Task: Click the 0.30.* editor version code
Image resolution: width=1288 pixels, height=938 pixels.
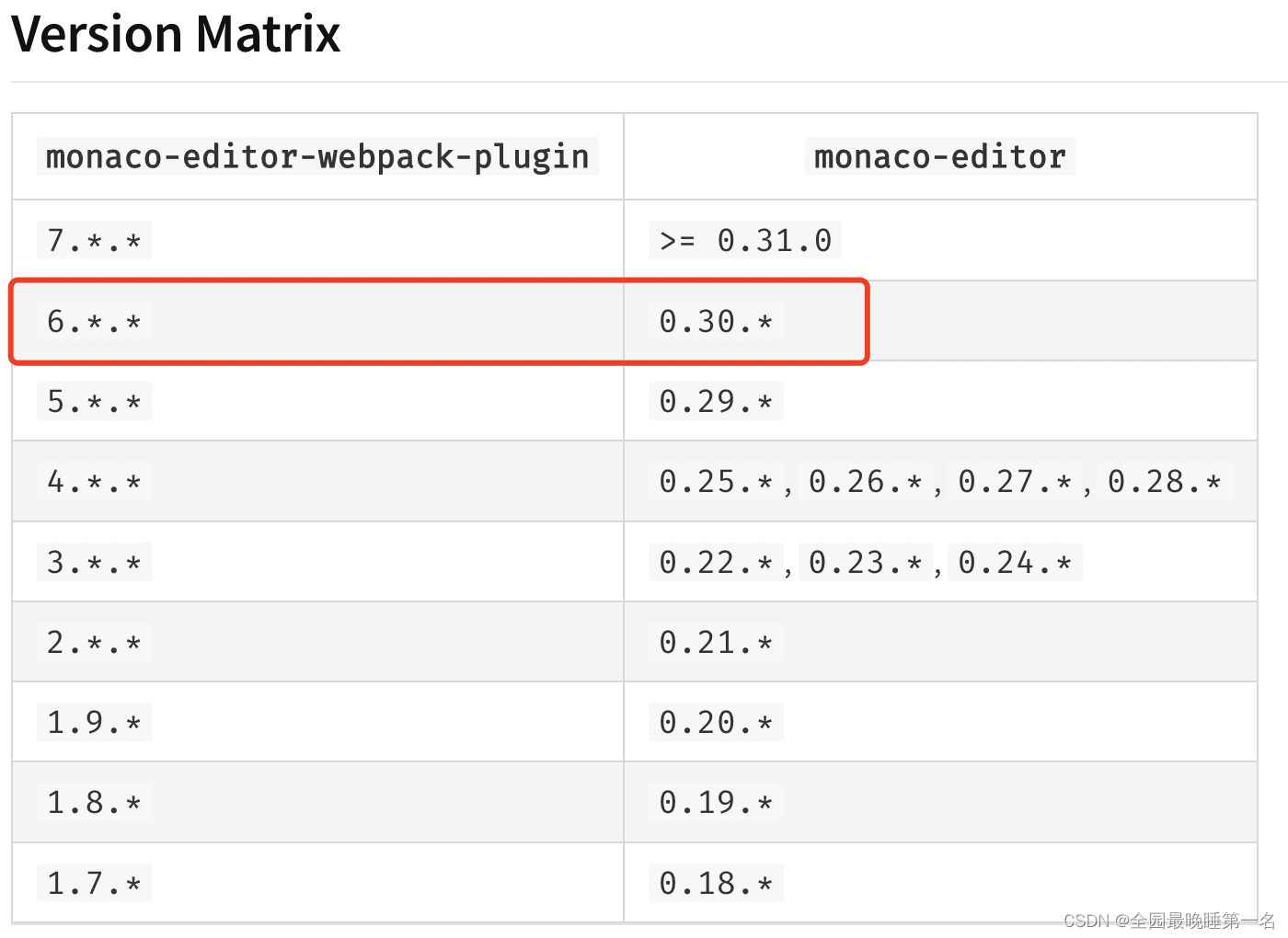Action: point(716,321)
